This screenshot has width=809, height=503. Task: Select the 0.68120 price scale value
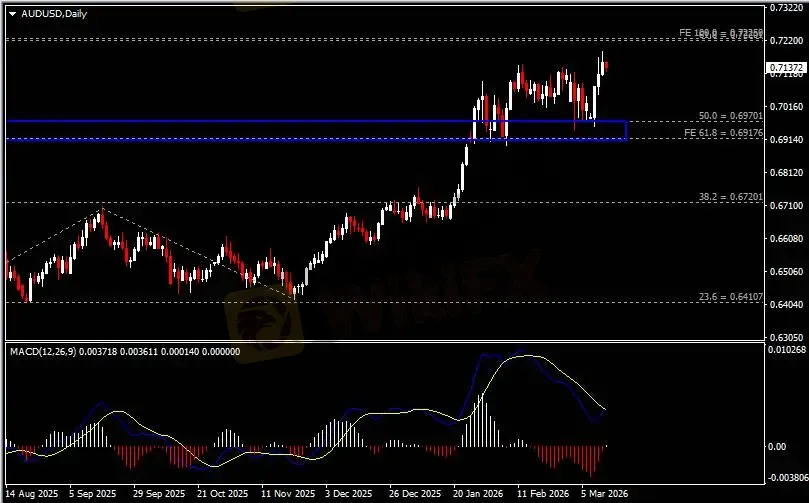coord(786,172)
